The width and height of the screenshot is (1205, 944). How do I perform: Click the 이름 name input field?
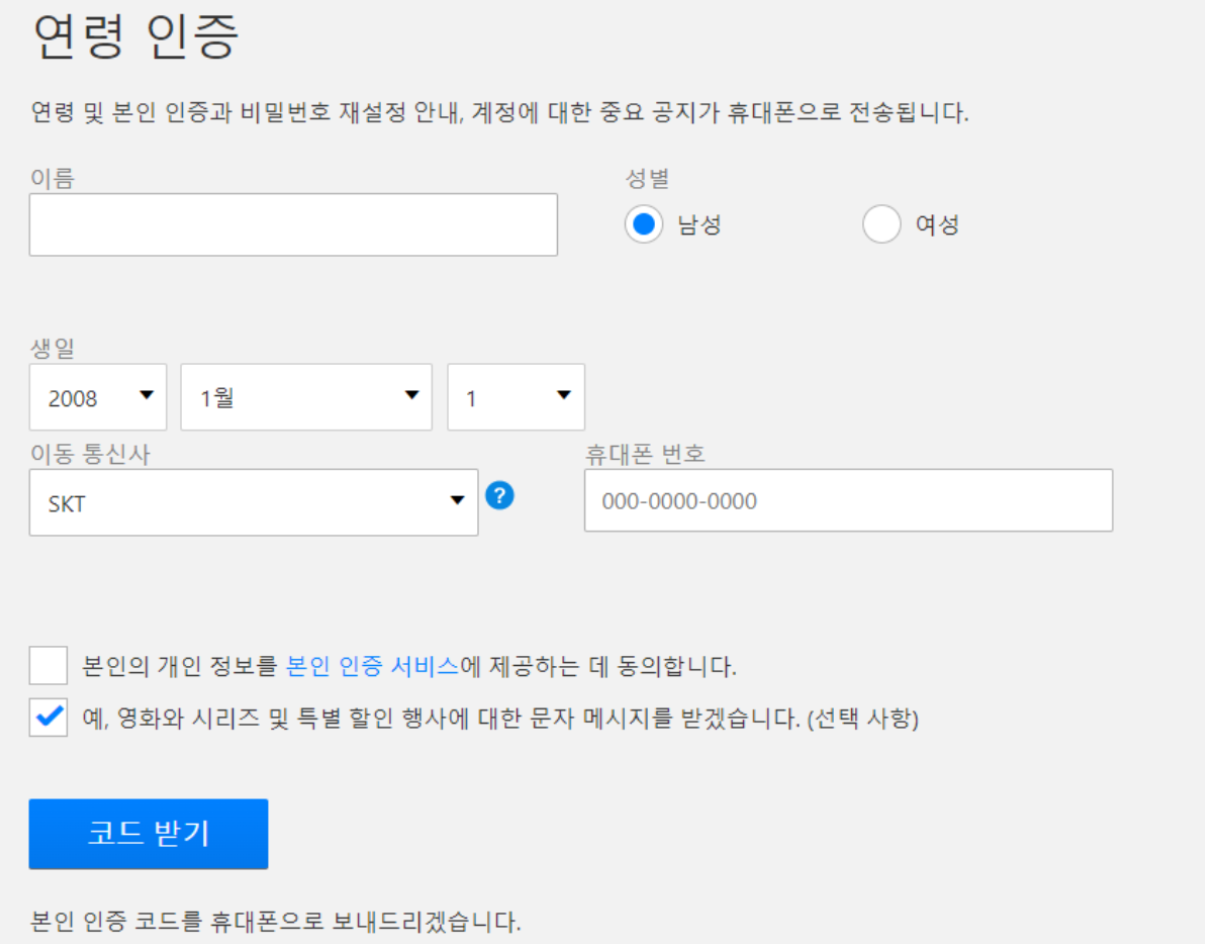coord(293,225)
